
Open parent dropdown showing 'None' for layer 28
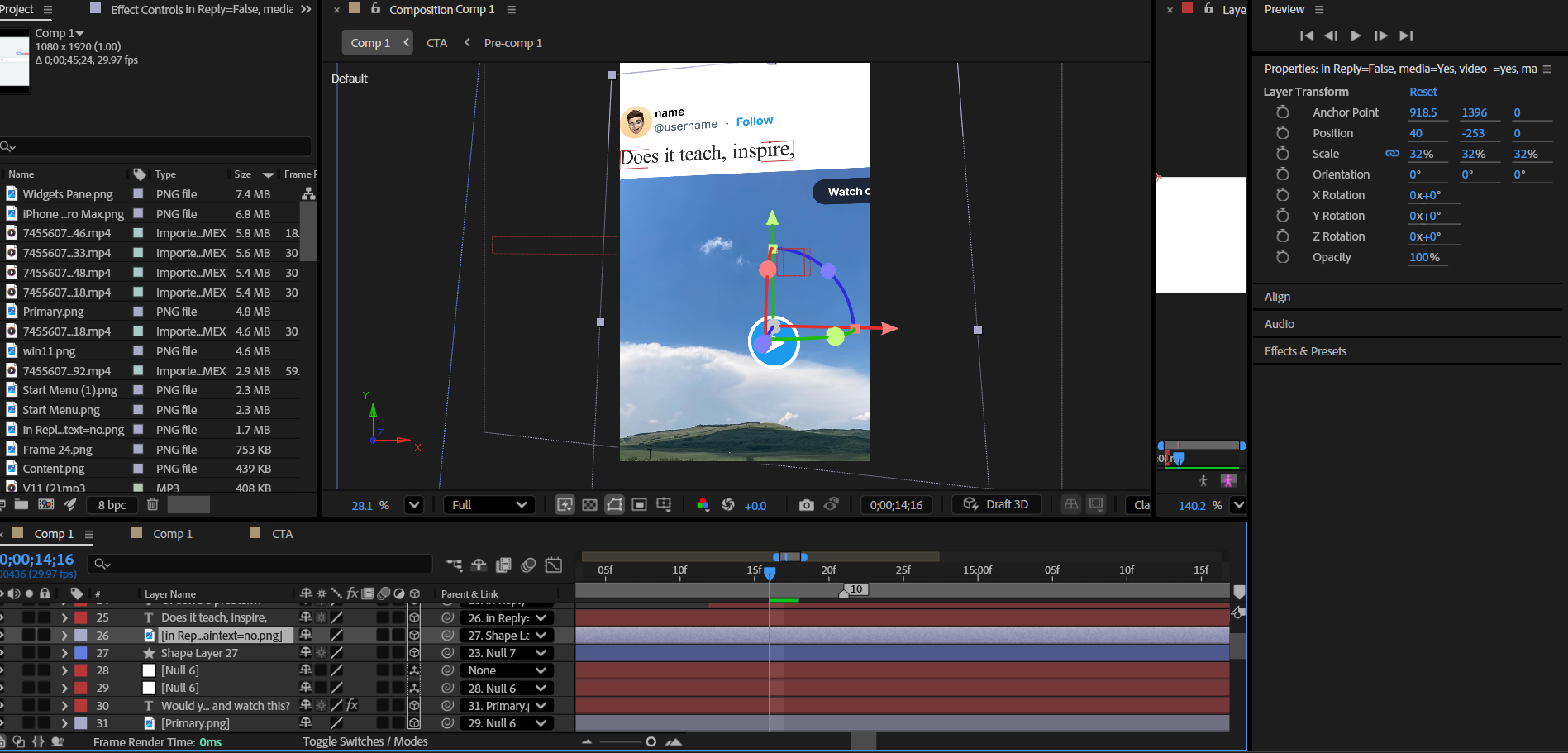tap(506, 670)
